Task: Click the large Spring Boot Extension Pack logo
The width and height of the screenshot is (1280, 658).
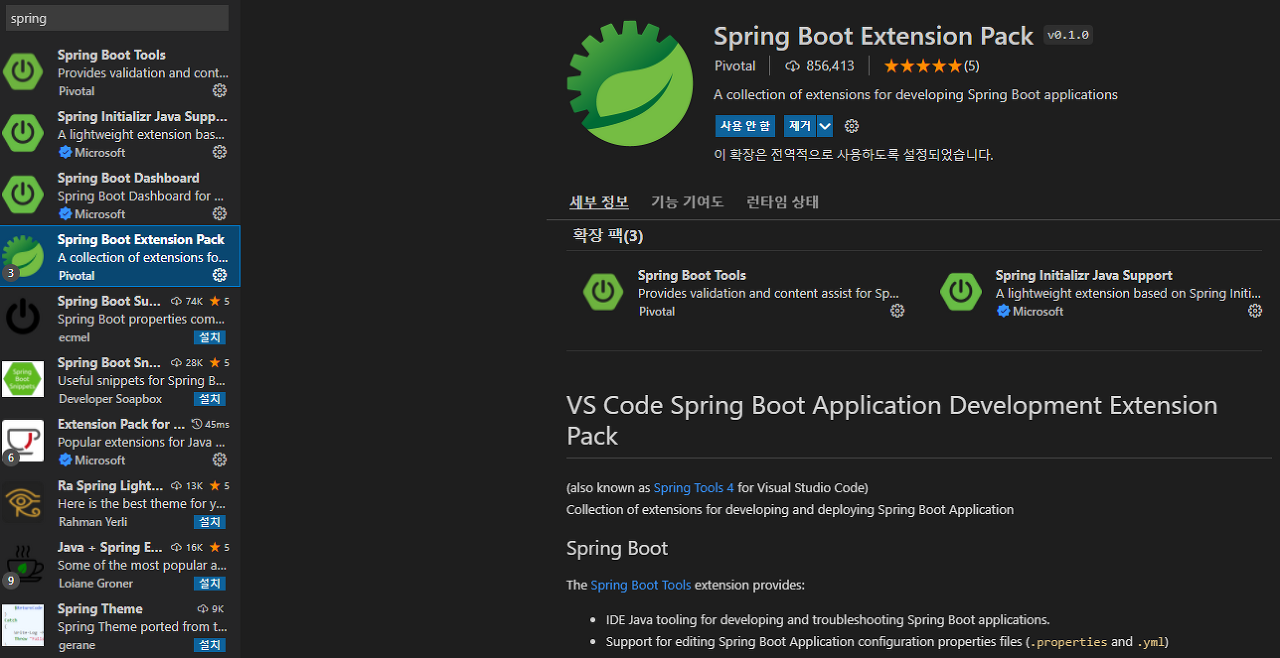Action: click(630, 84)
